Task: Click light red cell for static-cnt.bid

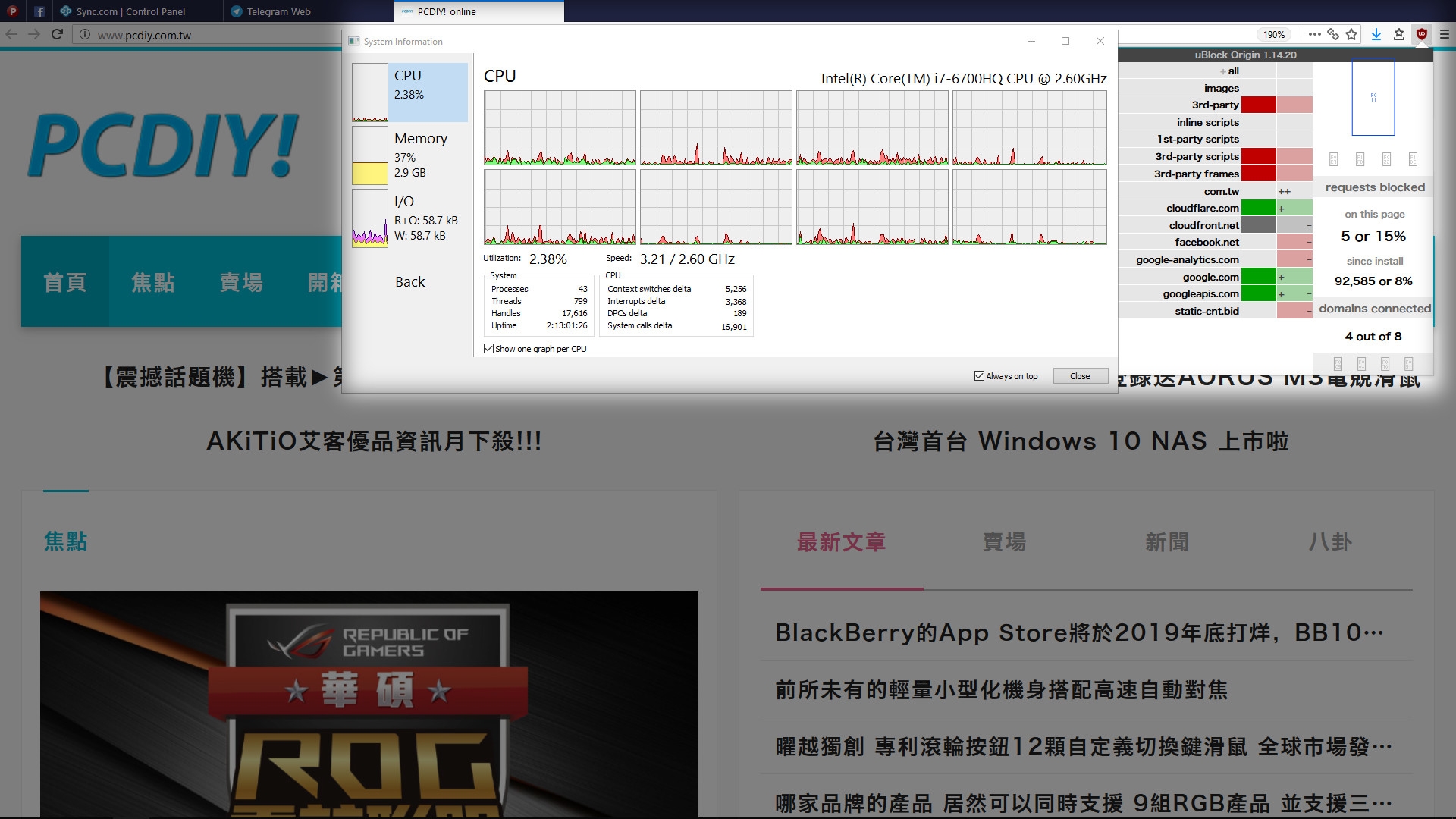Action: point(1294,311)
